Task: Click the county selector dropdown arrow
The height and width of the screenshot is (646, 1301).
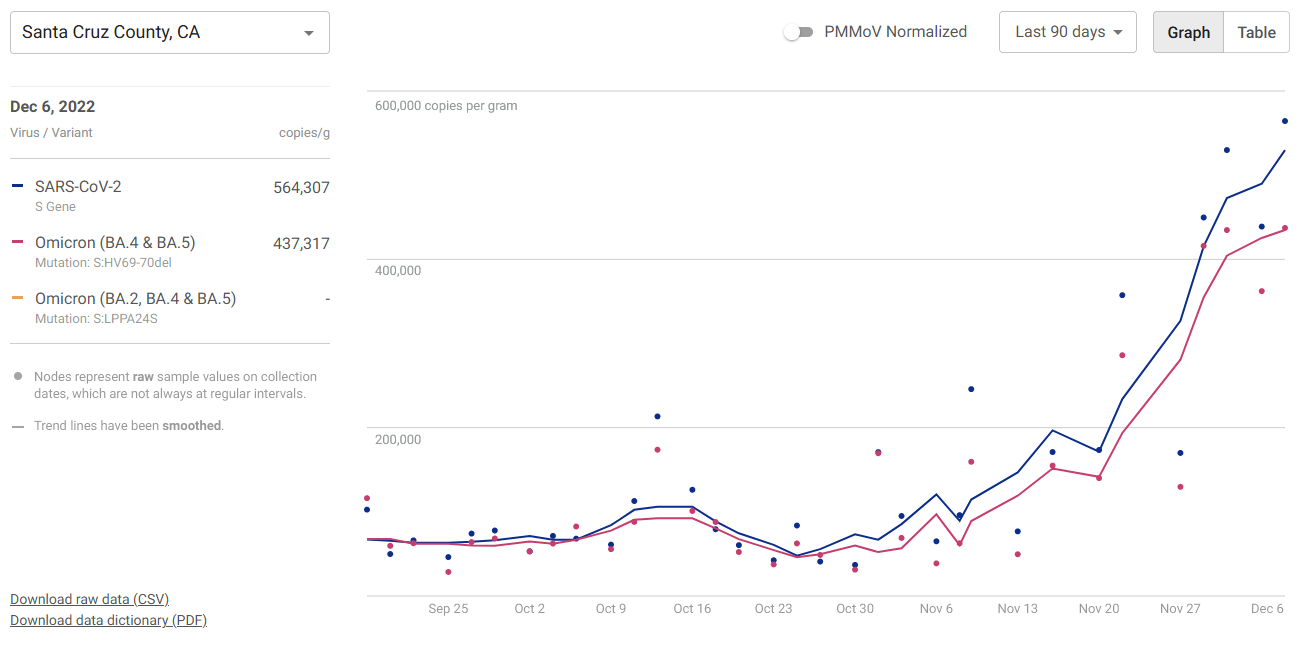Action: coord(309,33)
